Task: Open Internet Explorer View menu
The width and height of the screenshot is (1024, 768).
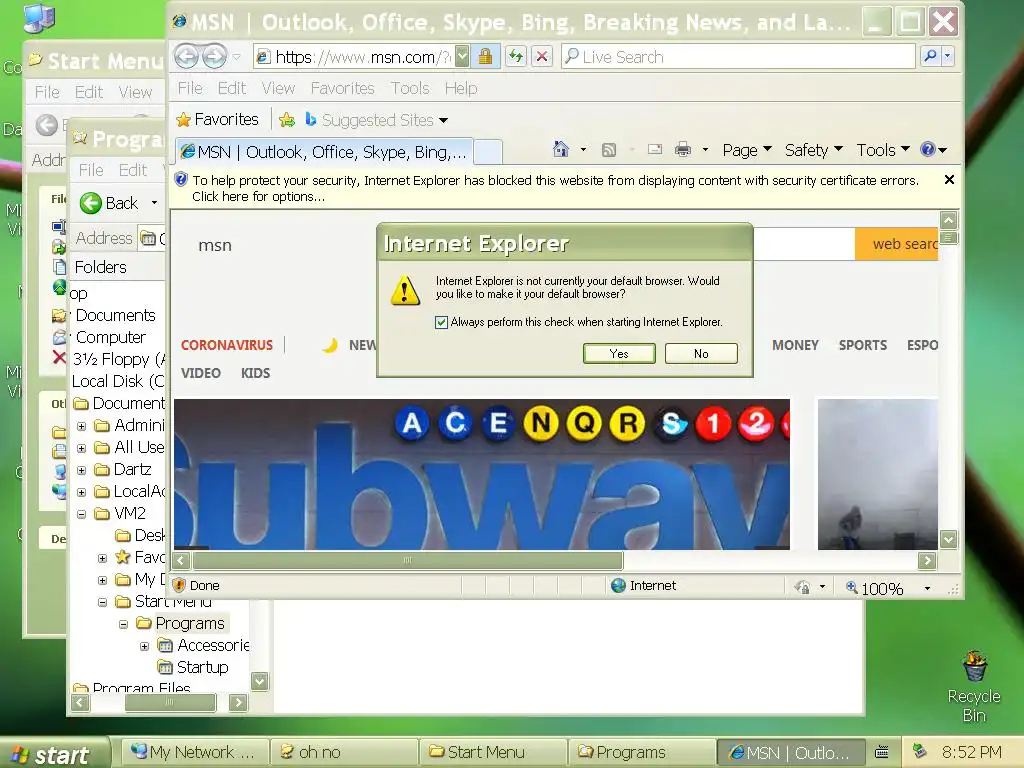Action: [278, 88]
